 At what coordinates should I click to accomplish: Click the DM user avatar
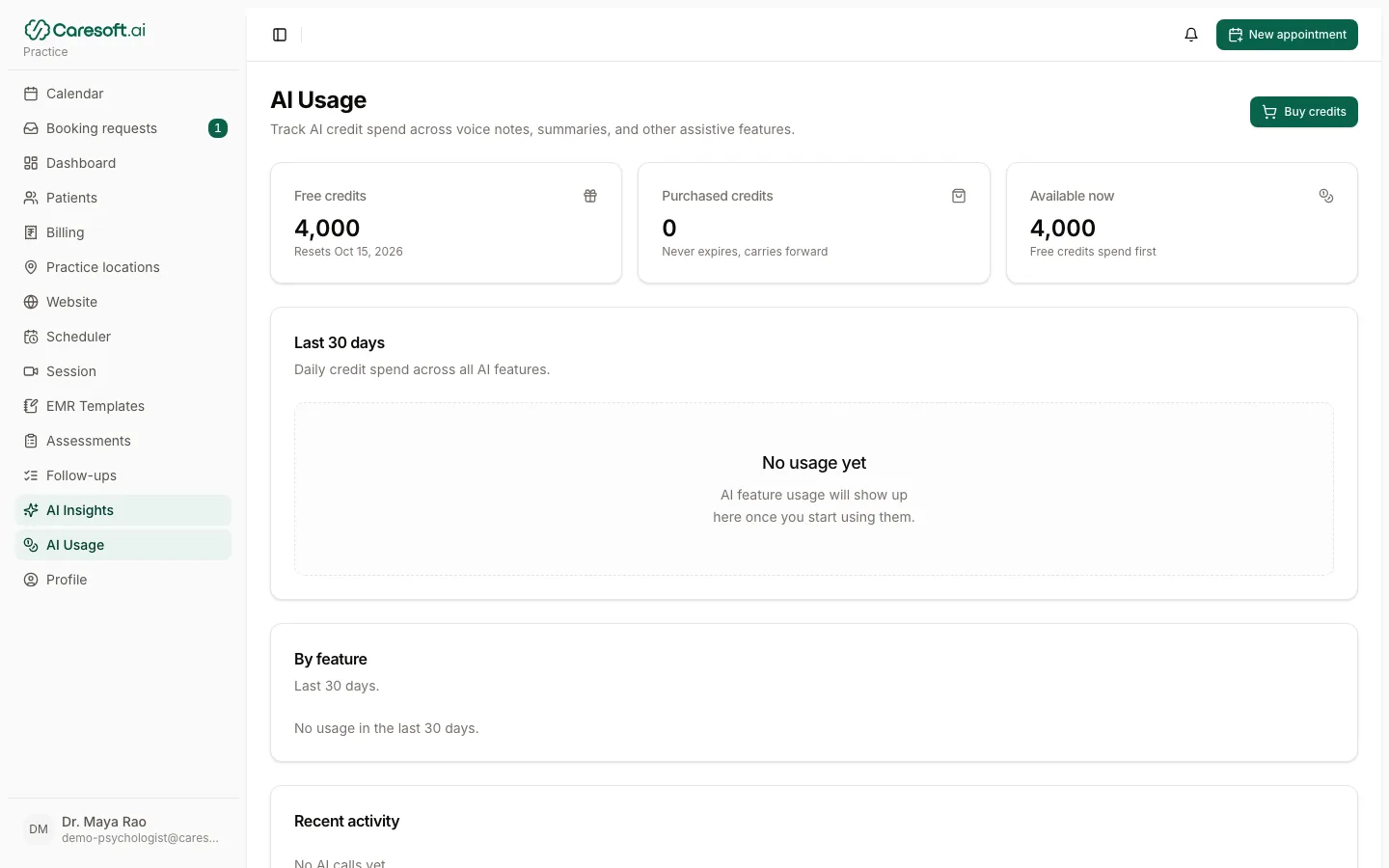(39, 829)
